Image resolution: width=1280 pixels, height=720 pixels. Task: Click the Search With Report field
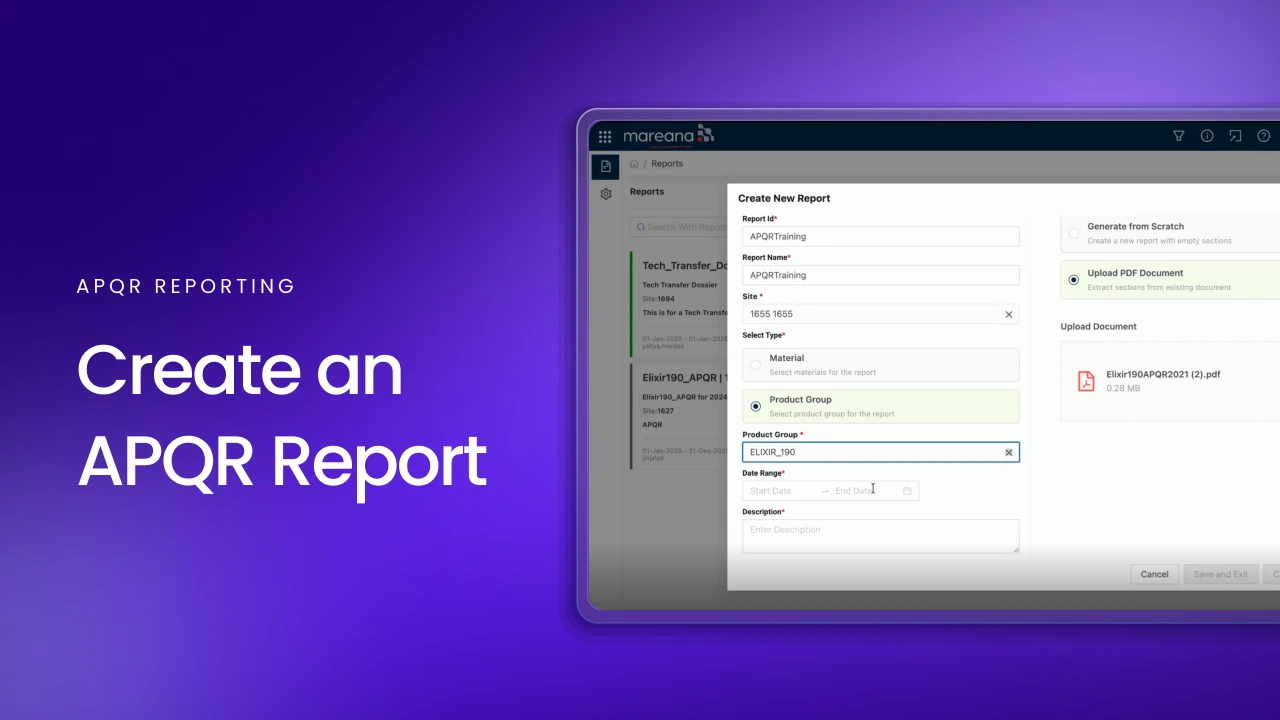pyautogui.click(x=680, y=227)
